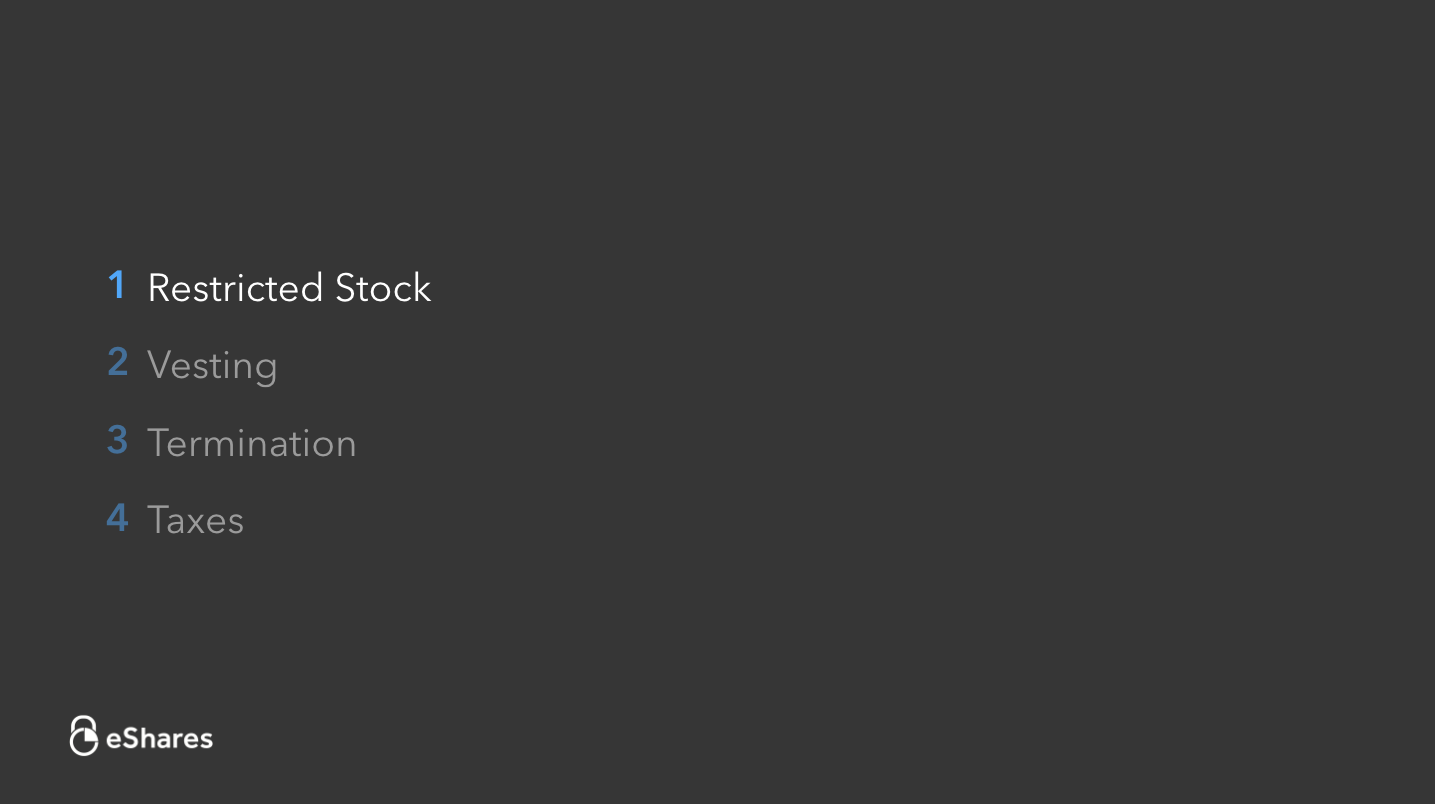Viewport: 1435px width, 804px height.
Task: Click the word "Restricted" in the first item
Action: coord(235,288)
